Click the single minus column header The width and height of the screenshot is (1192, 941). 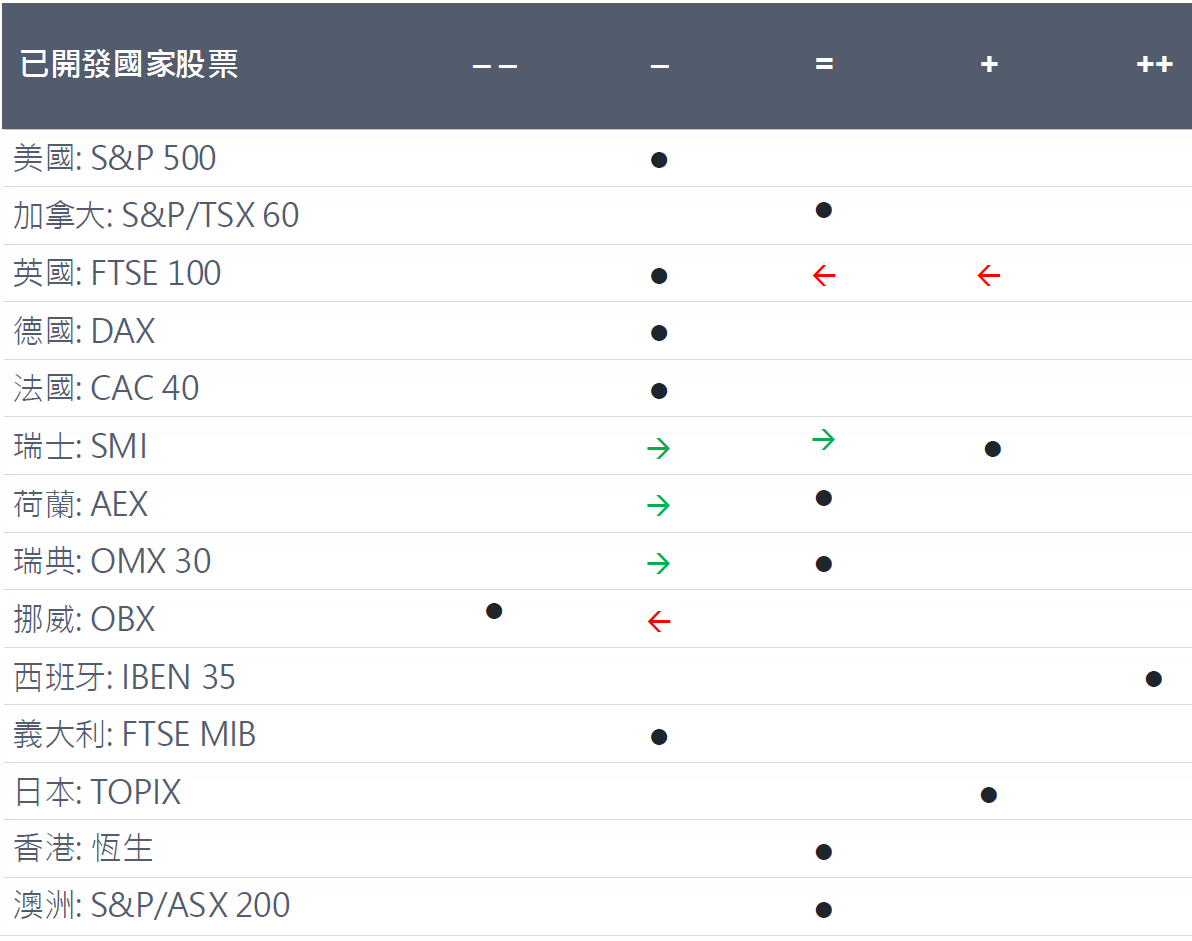click(x=660, y=66)
